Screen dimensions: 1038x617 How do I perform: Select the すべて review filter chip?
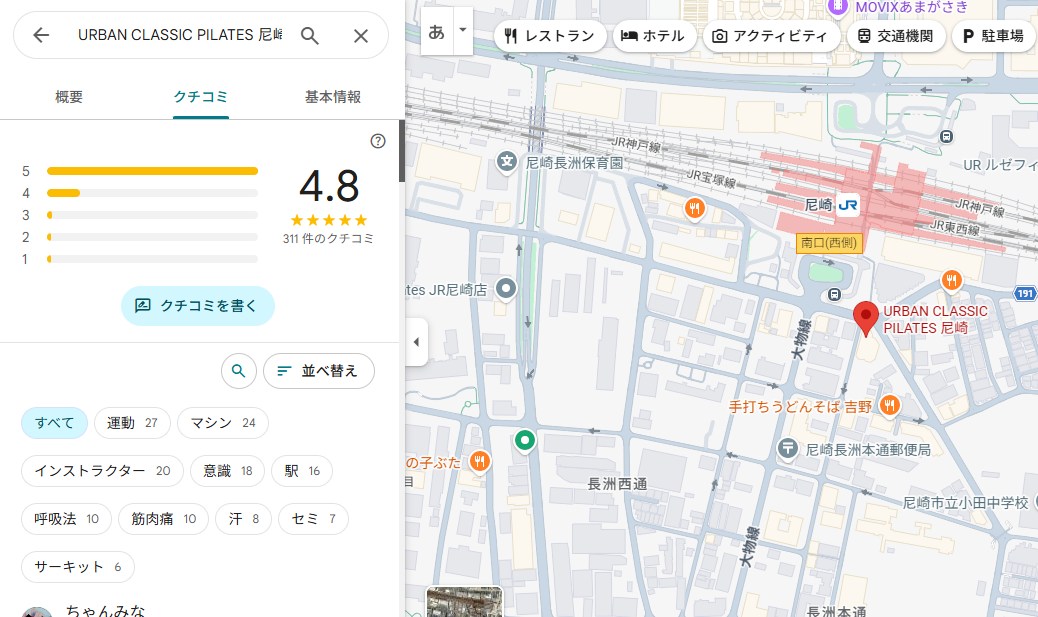pos(55,423)
